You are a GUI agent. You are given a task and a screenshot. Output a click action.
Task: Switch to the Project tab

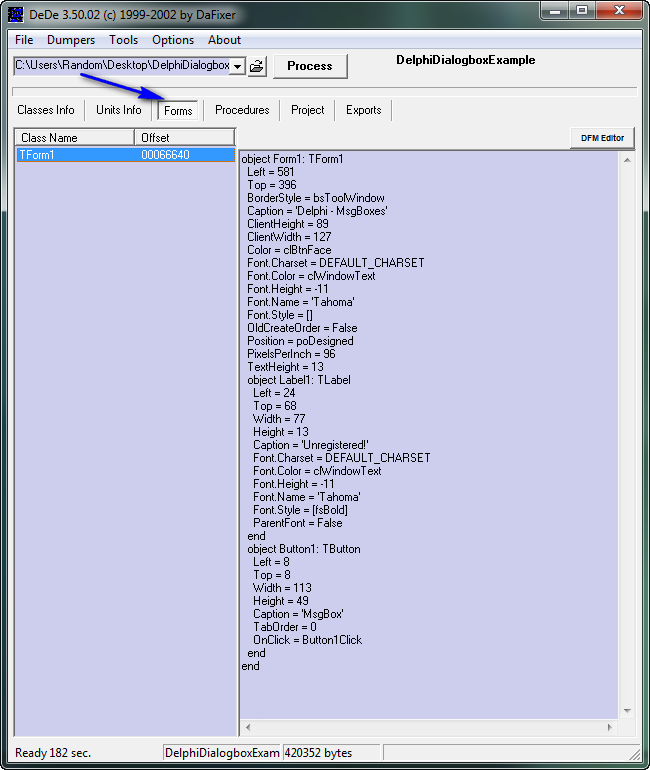click(307, 110)
